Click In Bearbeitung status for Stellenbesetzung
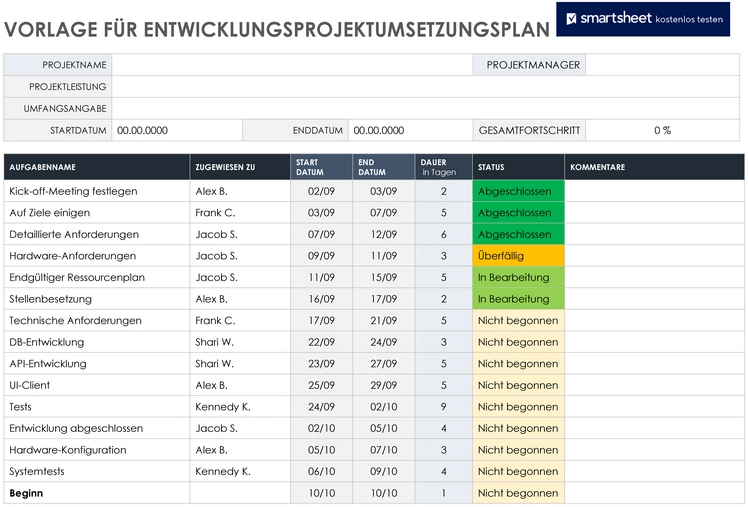 [519, 299]
